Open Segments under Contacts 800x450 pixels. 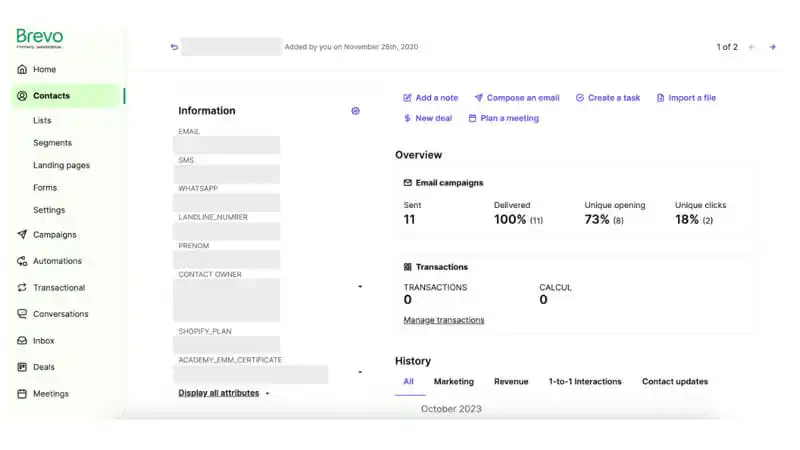click(52, 143)
